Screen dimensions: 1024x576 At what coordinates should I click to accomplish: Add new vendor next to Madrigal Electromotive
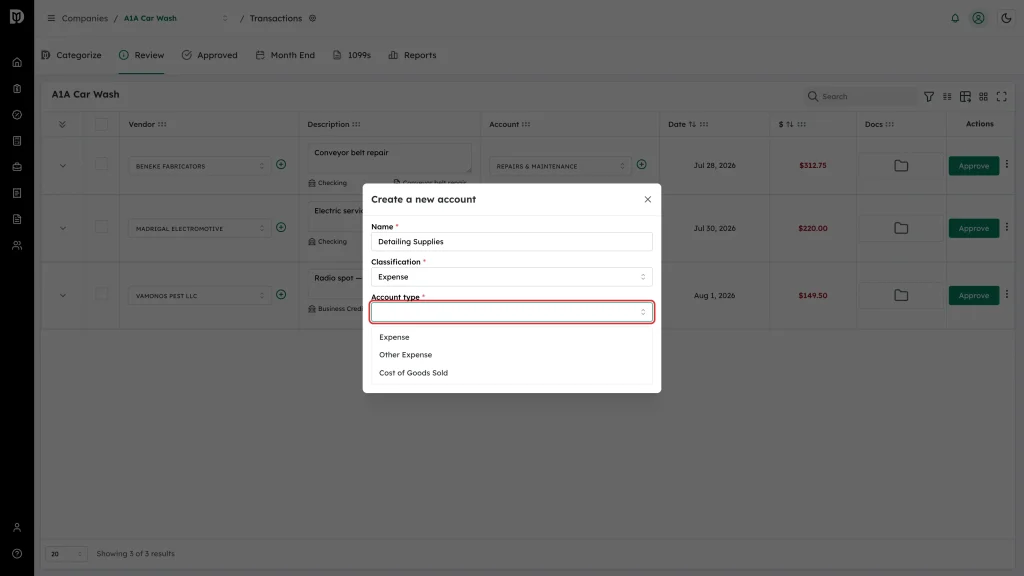281,227
